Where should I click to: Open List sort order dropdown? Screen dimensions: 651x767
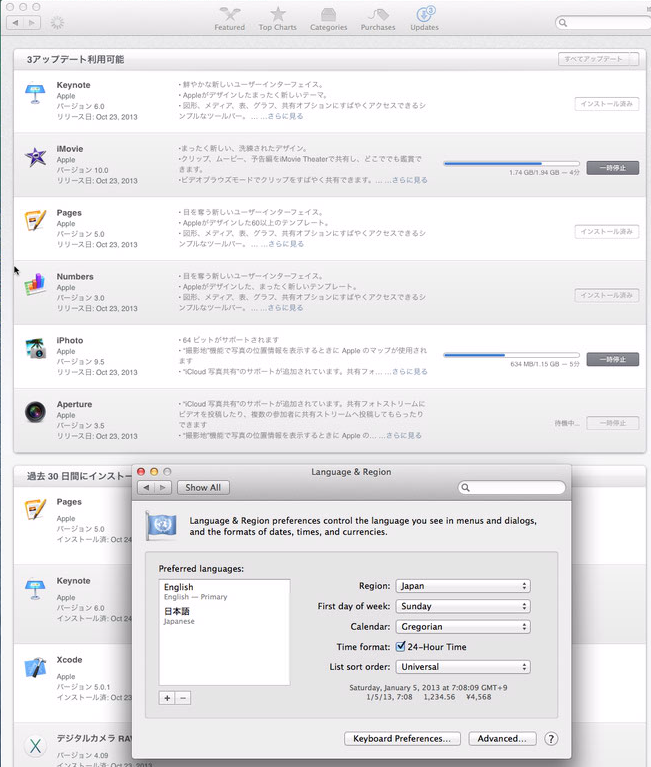pos(463,667)
